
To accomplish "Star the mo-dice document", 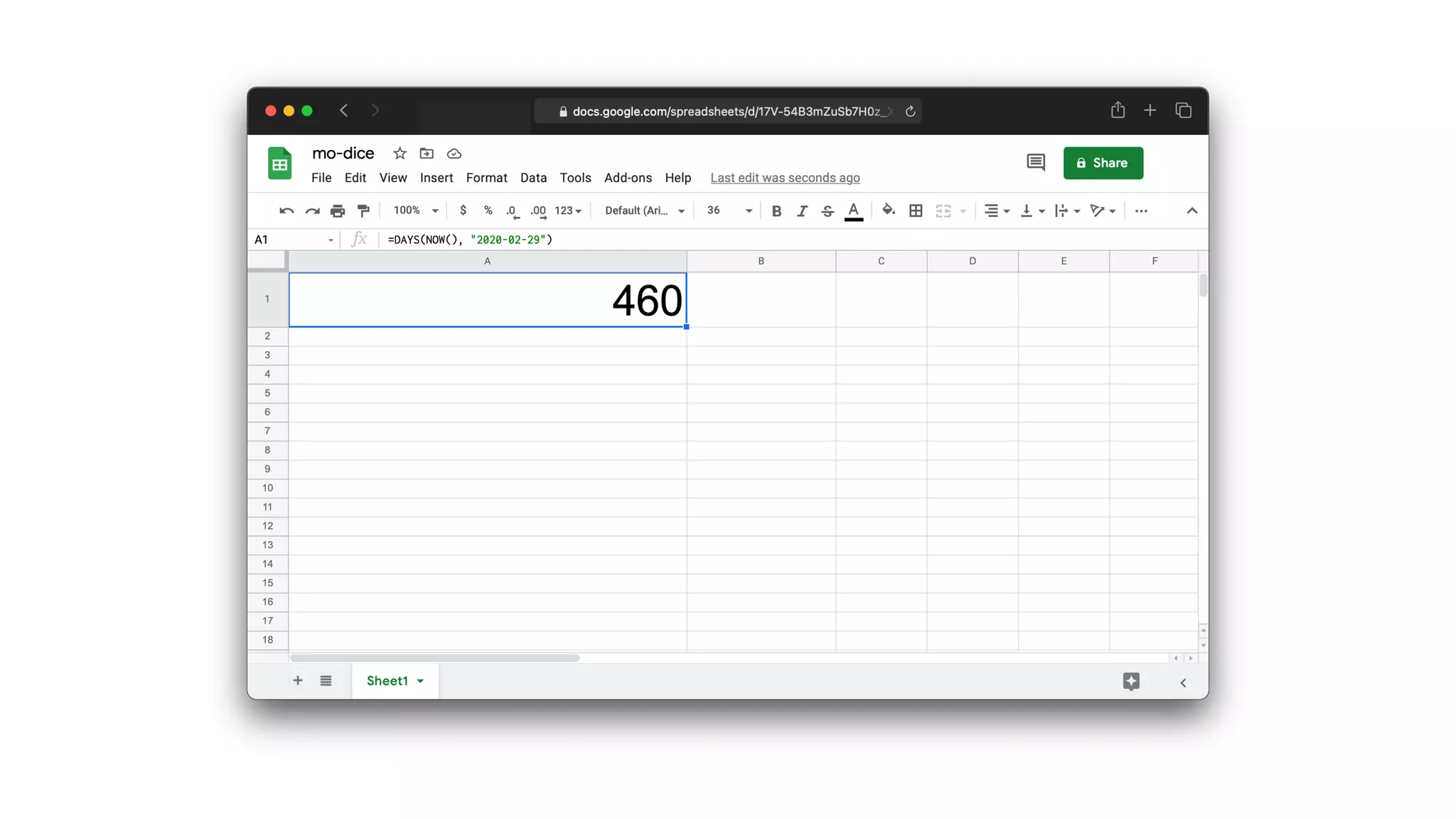I will click(400, 154).
